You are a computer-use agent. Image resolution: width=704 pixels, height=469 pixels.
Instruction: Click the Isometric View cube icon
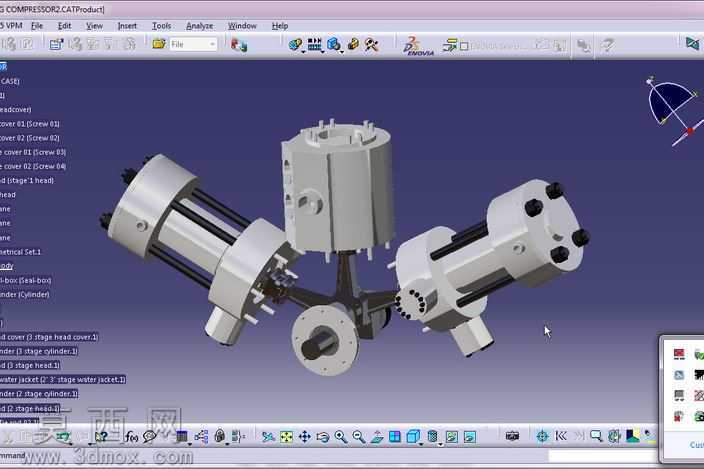tap(413, 436)
